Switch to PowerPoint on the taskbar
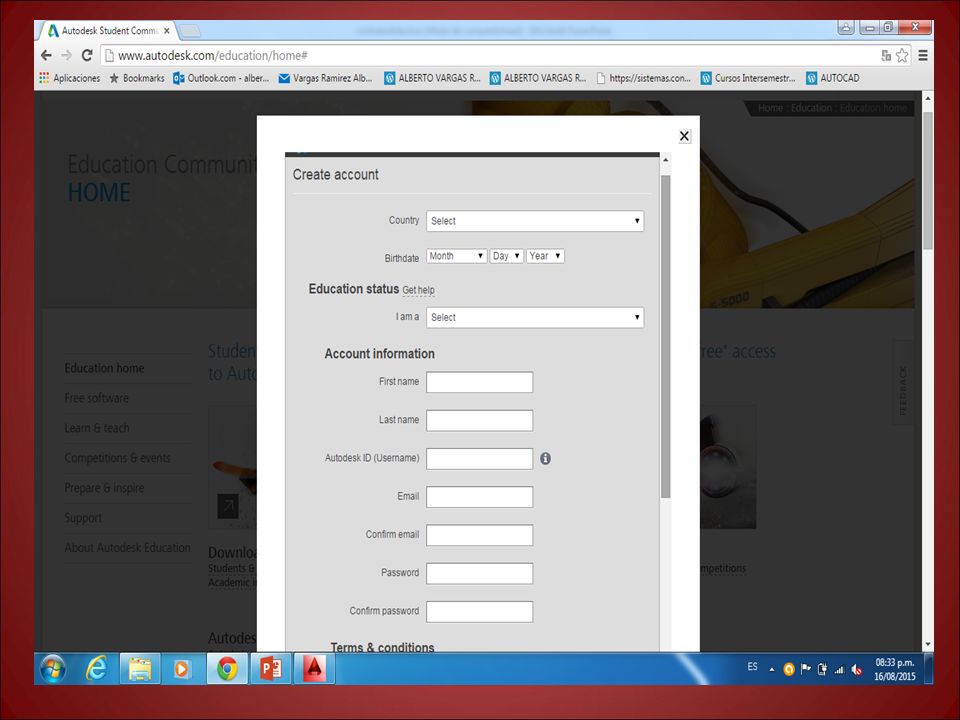This screenshot has height=720, width=960. (x=271, y=669)
